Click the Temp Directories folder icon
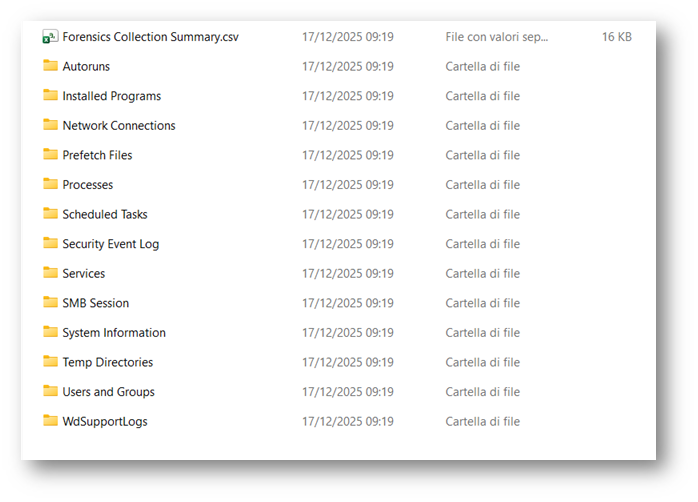The width and height of the screenshot is (698, 502). coord(50,361)
